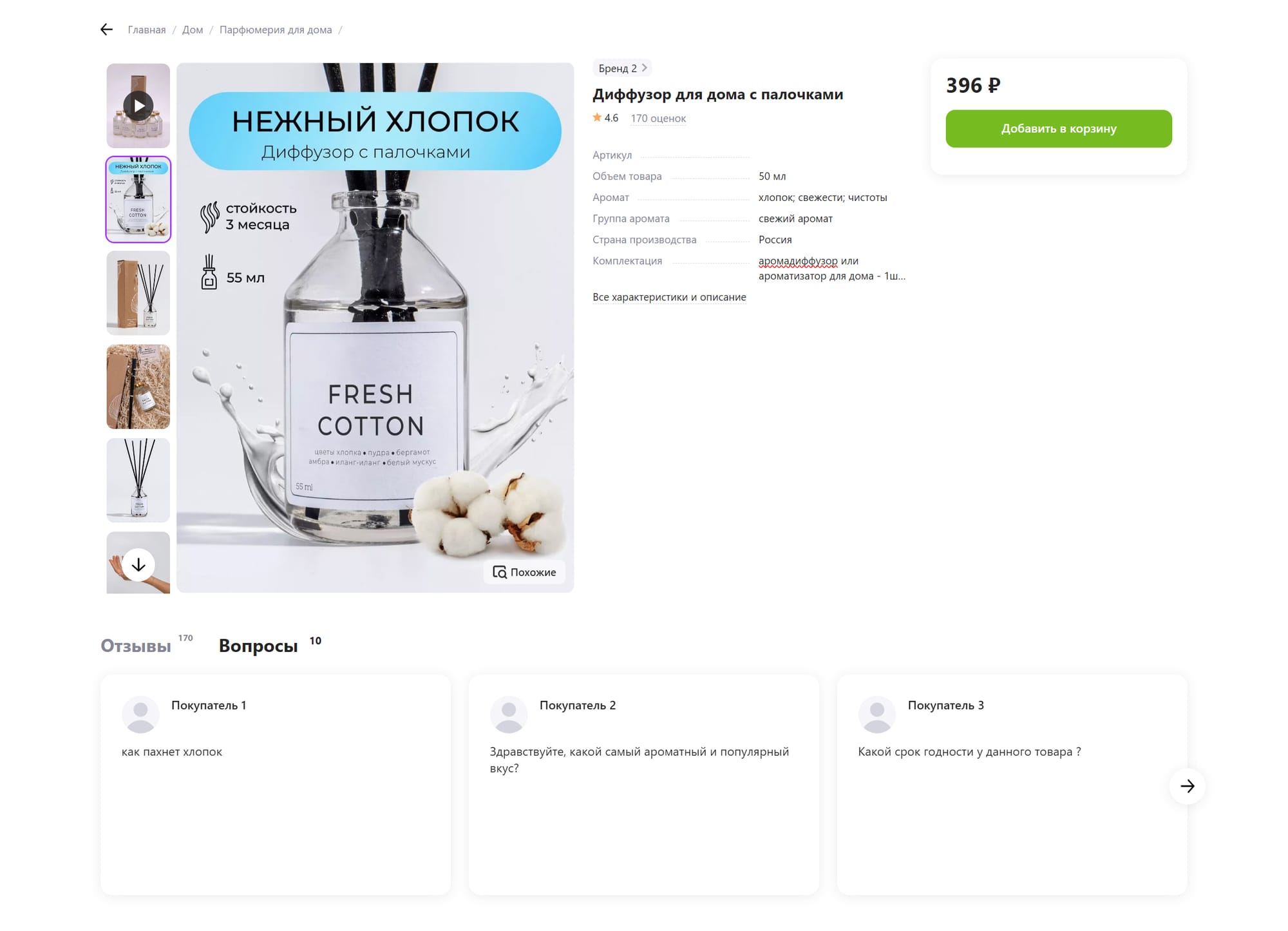
Task: Switch to the Отзывы tab
Action: pos(136,646)
